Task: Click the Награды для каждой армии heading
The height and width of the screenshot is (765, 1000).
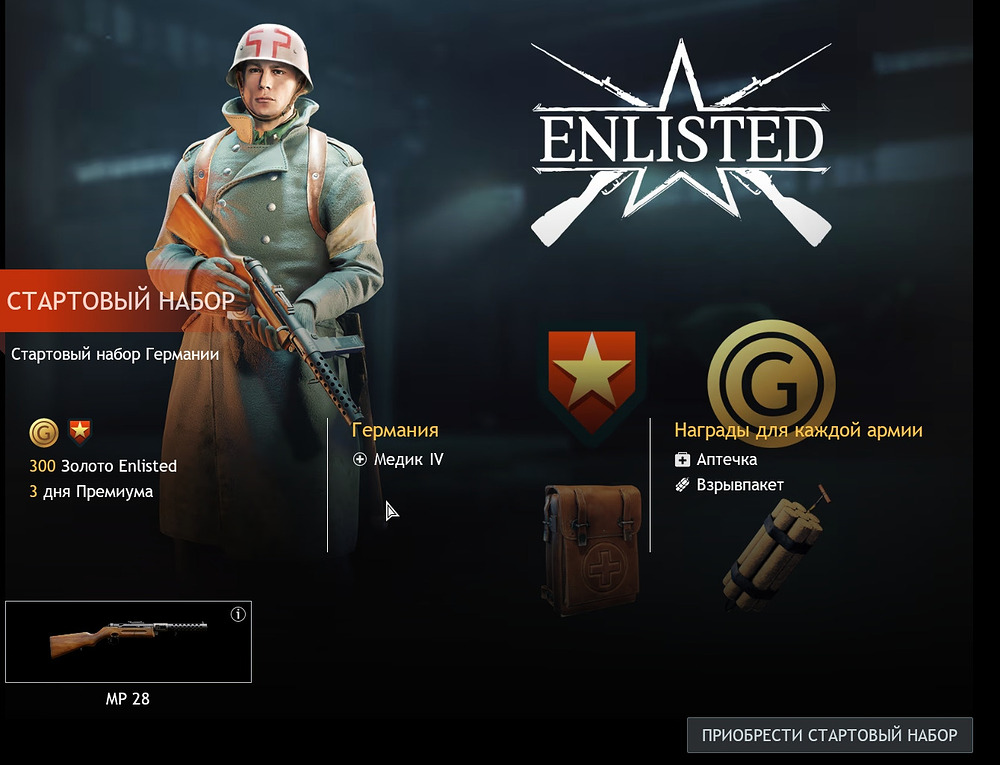Action: click(x=798, y=430)
